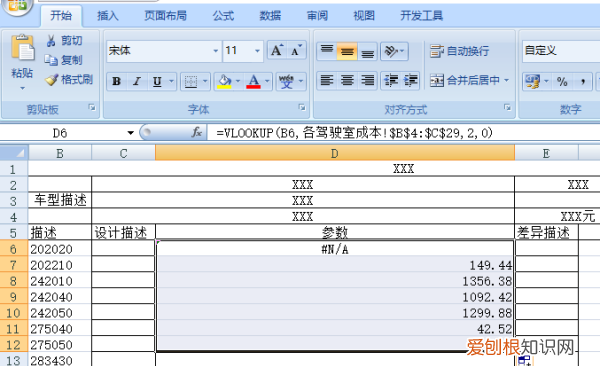600x366 pixels.
Task: Center cell text horizontally
Action: [347, 80]
